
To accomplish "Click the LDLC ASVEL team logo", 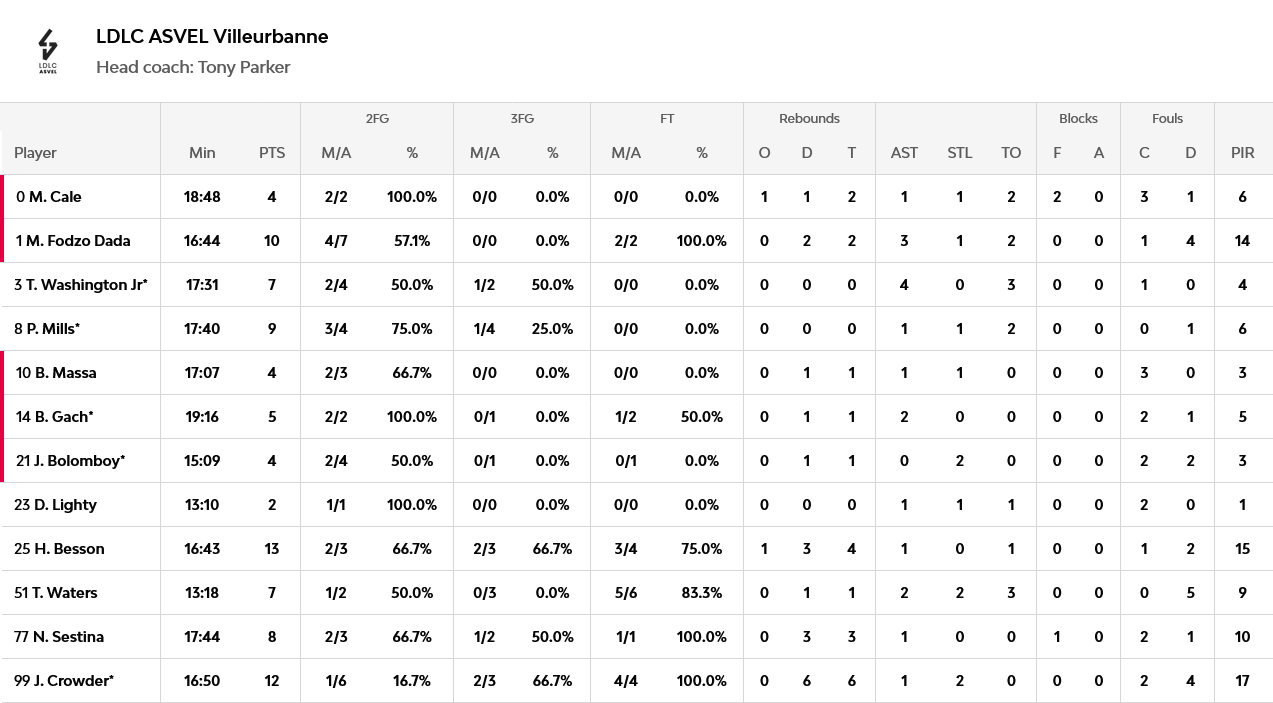I will click(48, 52).
